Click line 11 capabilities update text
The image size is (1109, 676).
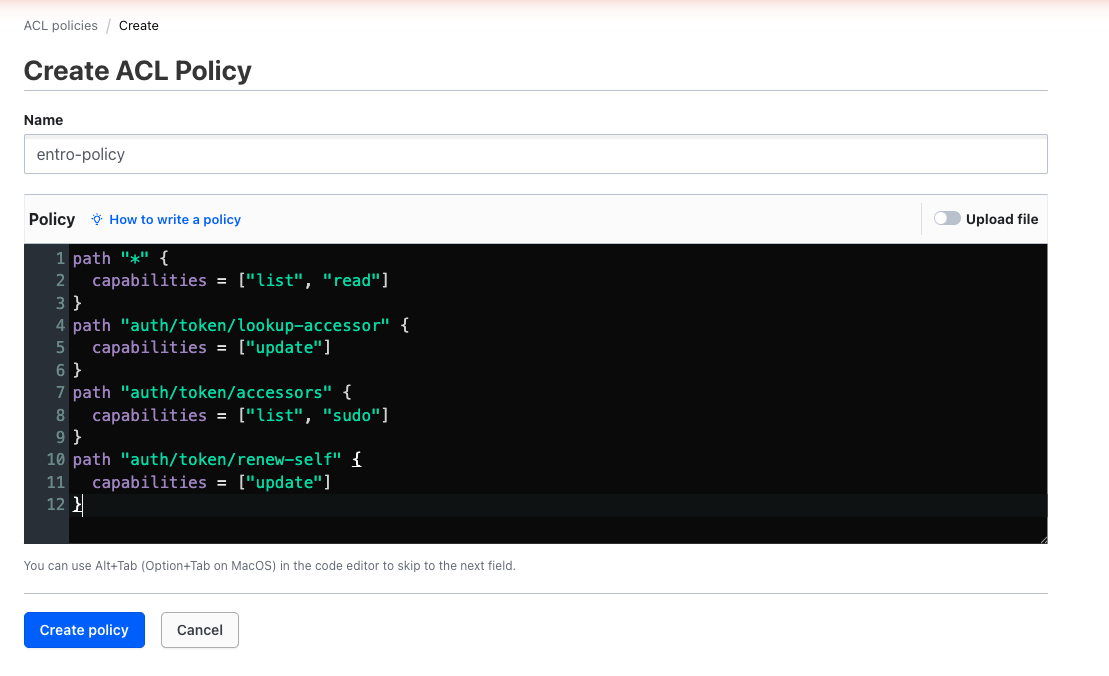click(211, 482)
